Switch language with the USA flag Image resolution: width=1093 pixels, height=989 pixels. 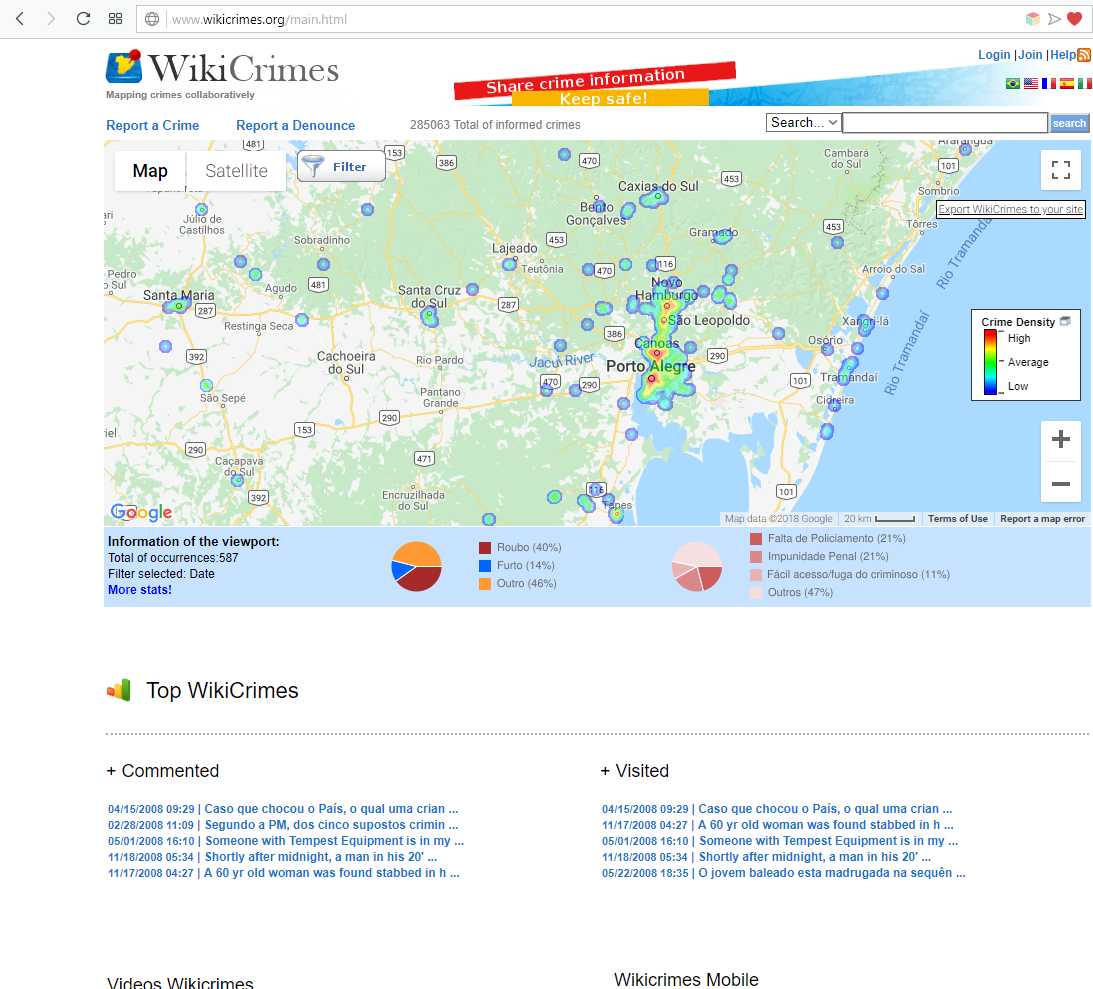(1031, 84)
